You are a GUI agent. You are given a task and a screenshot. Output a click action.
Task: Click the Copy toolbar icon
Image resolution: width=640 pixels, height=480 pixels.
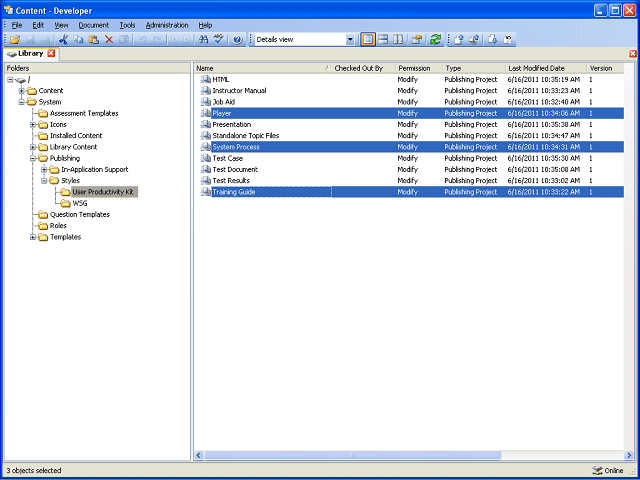(78, 40)
